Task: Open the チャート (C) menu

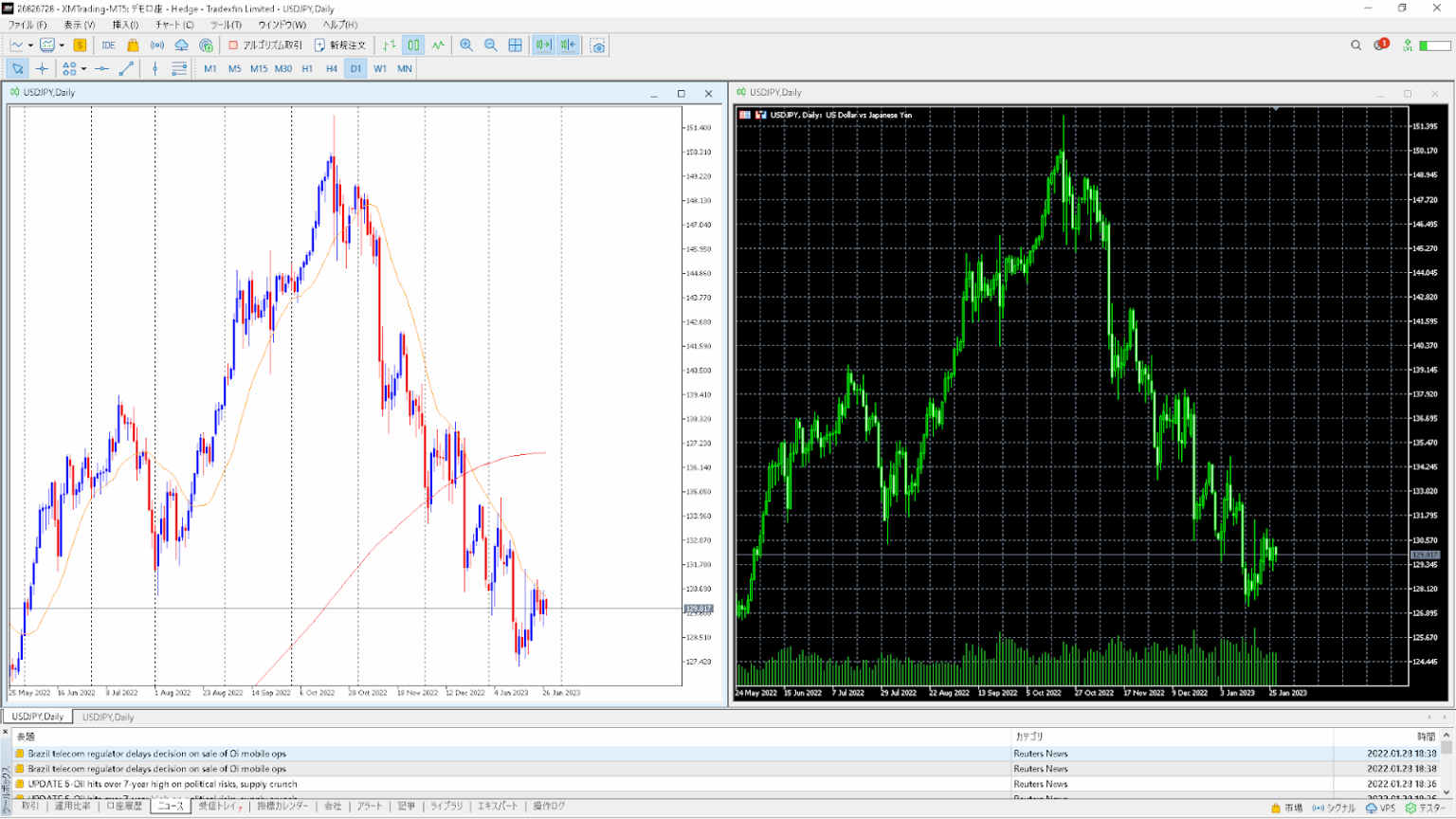Action: (x=173, y=25)
